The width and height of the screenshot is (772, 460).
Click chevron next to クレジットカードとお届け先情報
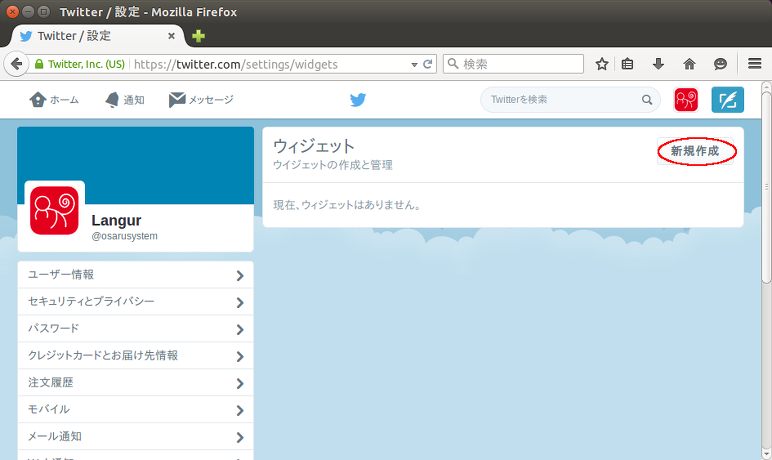(x=240, y=357)
